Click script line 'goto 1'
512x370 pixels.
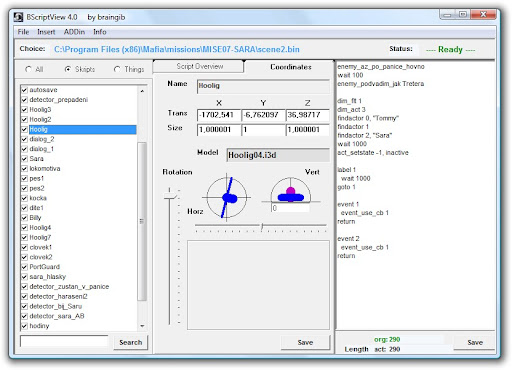346,187
